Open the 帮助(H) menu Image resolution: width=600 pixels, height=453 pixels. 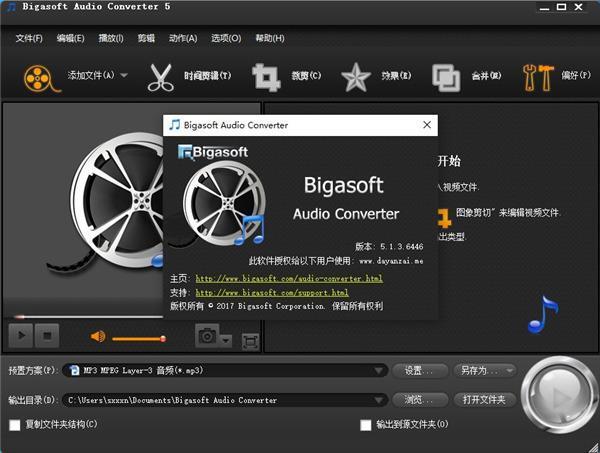tap(270, 38)
